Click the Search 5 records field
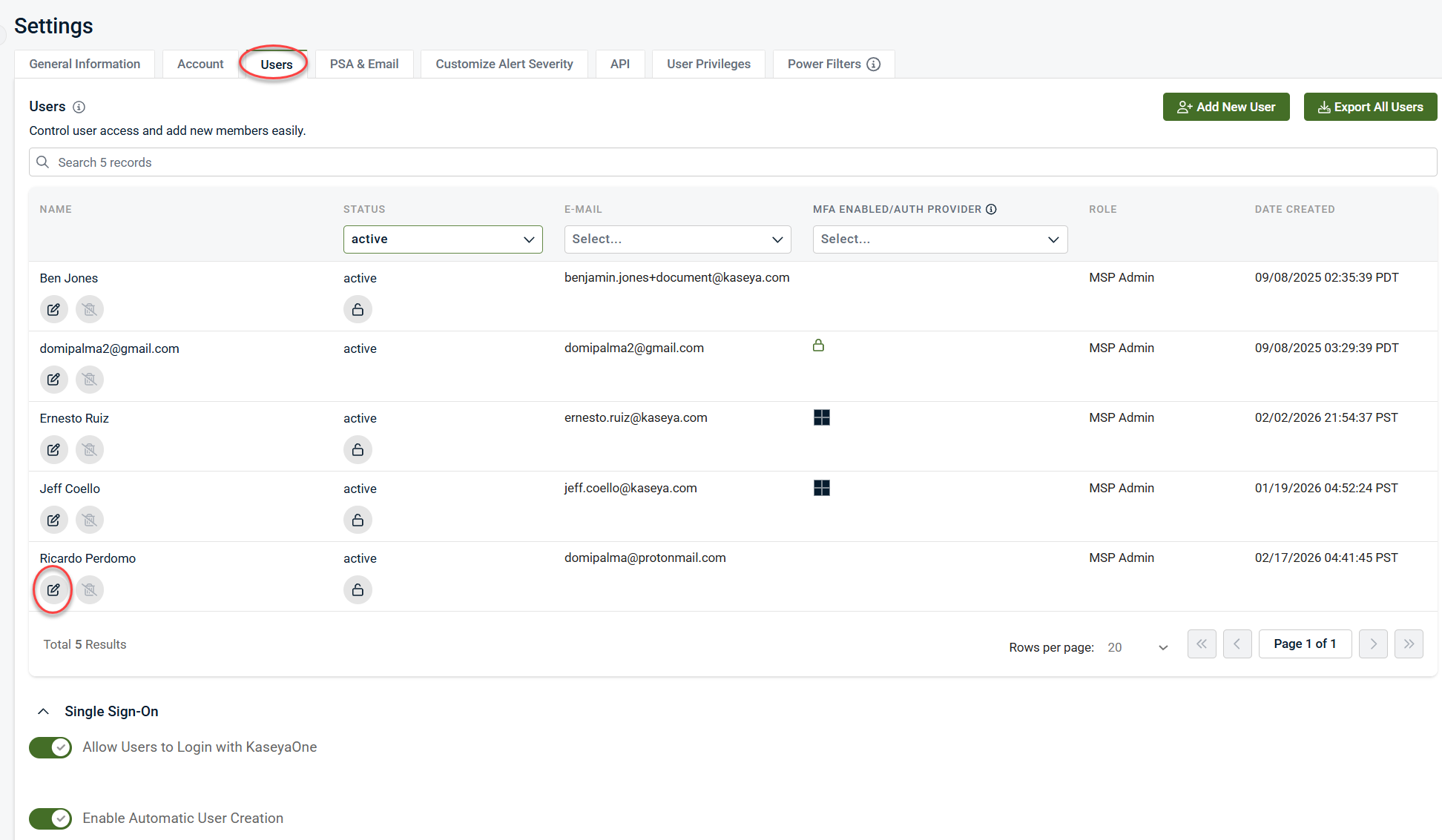This screenshot has height=840, width=1442. pos(732,162)
